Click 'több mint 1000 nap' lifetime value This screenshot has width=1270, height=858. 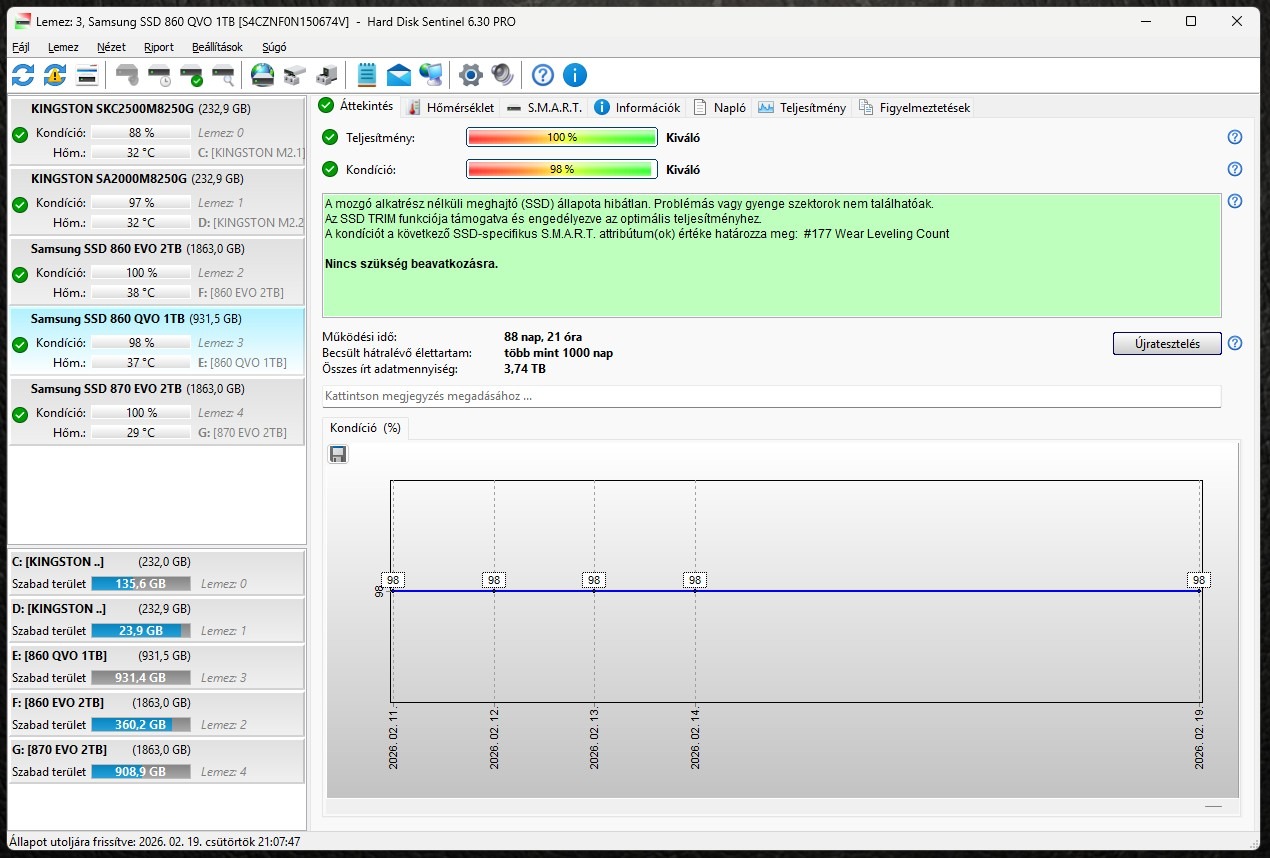point(559,353)
